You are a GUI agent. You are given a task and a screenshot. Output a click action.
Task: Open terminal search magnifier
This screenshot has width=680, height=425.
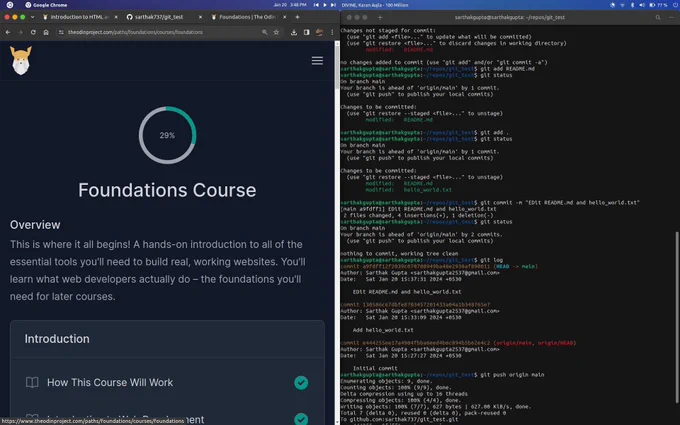658,17
